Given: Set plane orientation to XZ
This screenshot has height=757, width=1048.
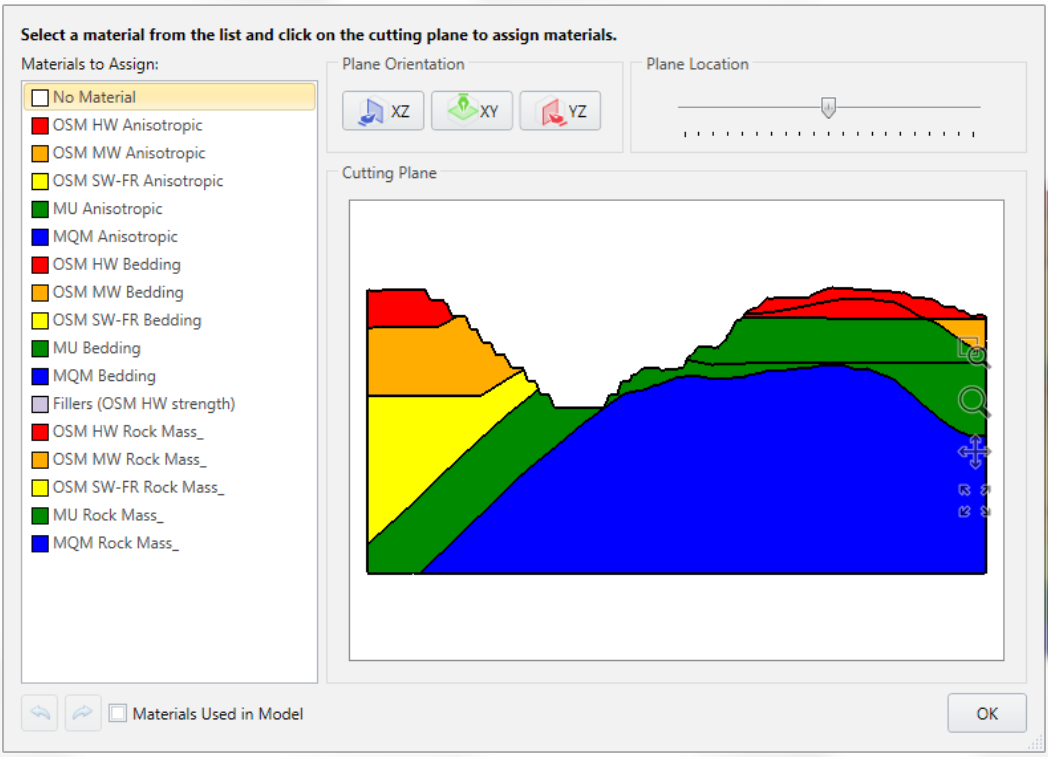Looking at the screenshot, I should [x=383, y=111].
